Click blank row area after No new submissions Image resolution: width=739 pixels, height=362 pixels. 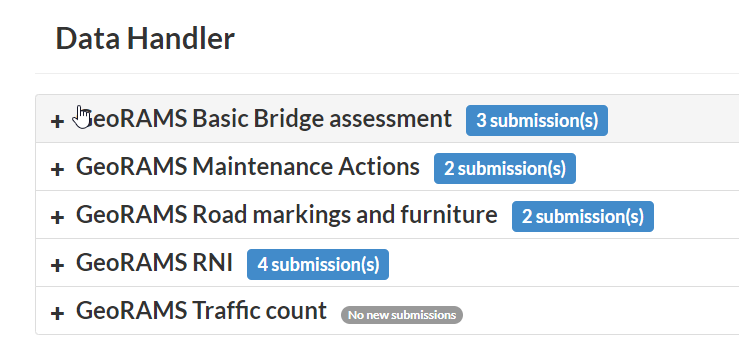pos(601,311)
